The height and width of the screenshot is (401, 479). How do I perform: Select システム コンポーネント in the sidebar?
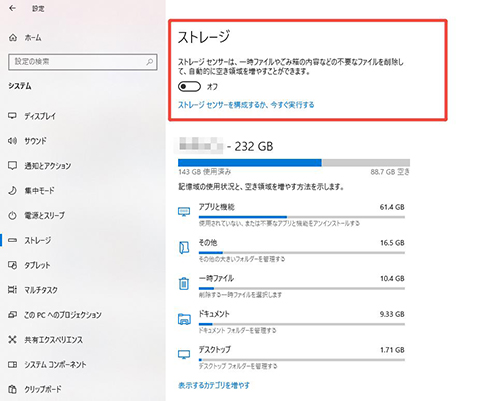click(x=55, y=365)
